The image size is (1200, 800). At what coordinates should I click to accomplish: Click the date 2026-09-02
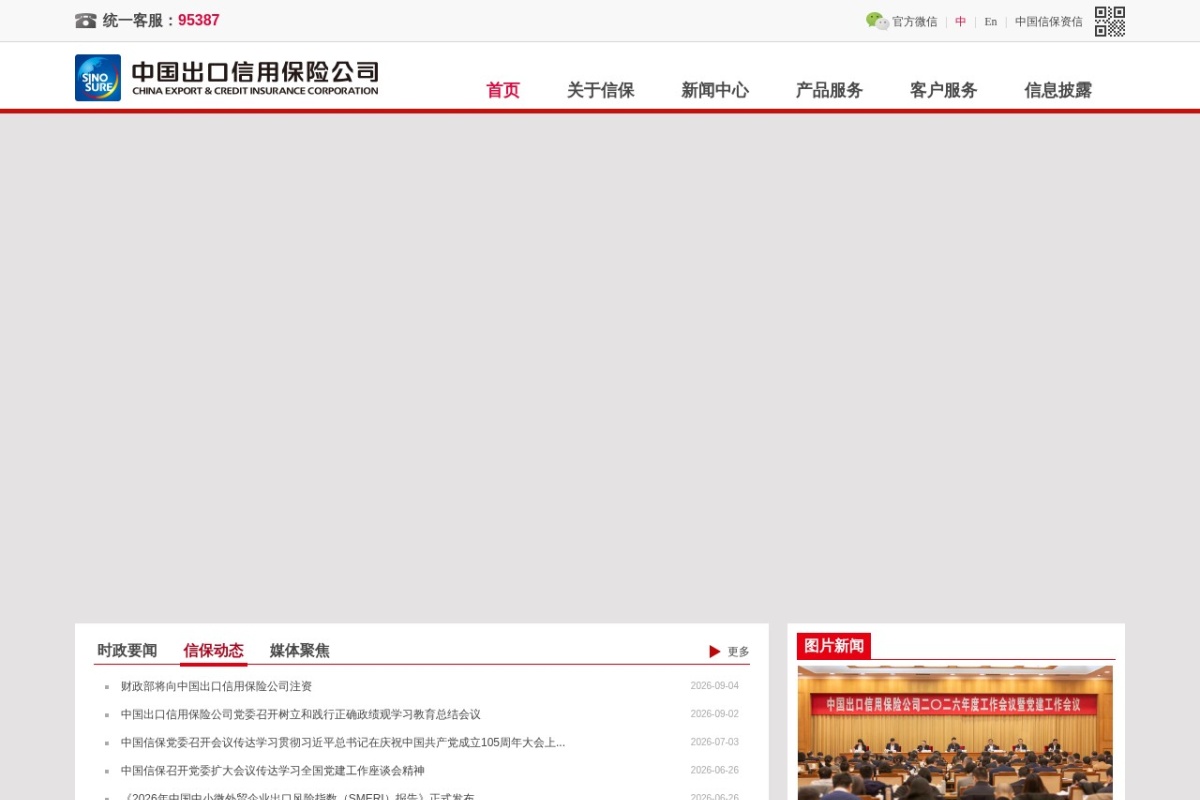pos(715,714)
